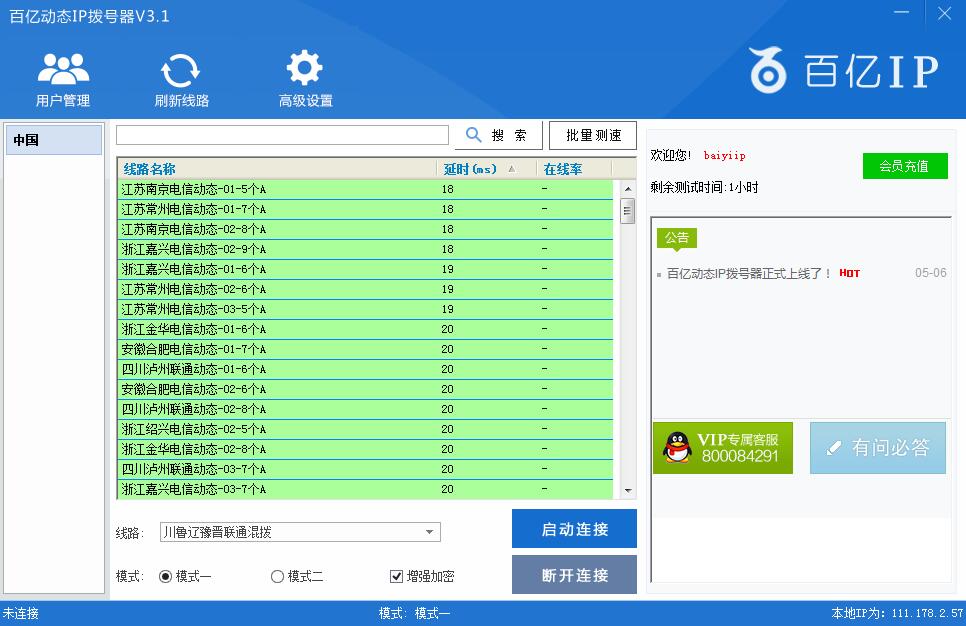Image resolution: width=966 pixels, height=626 pixels.
Task: Click 断开连接 to disconnect
Action: point(574,575)
